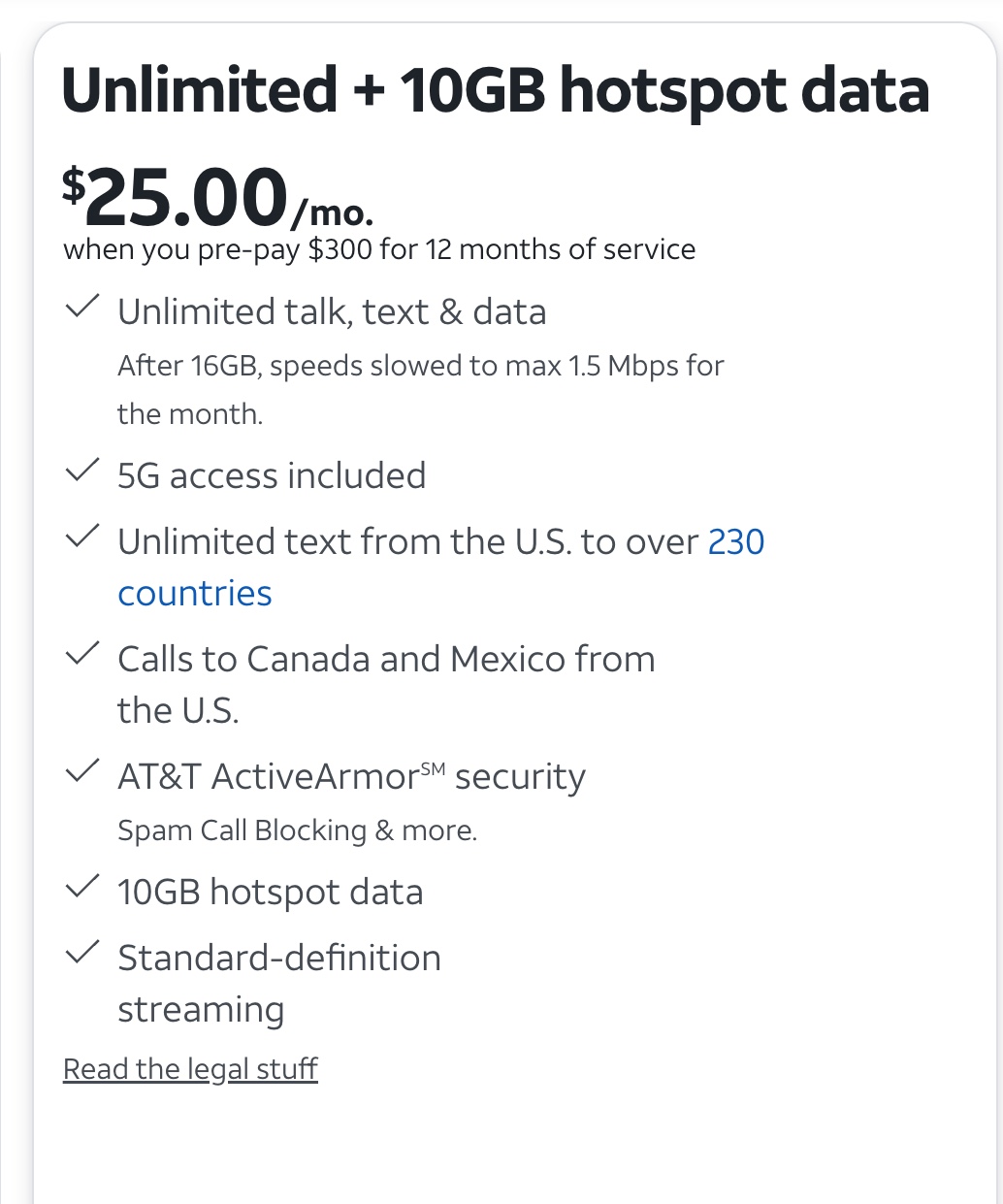
Task: Select the 5G access included text
Action: (272, 475)
